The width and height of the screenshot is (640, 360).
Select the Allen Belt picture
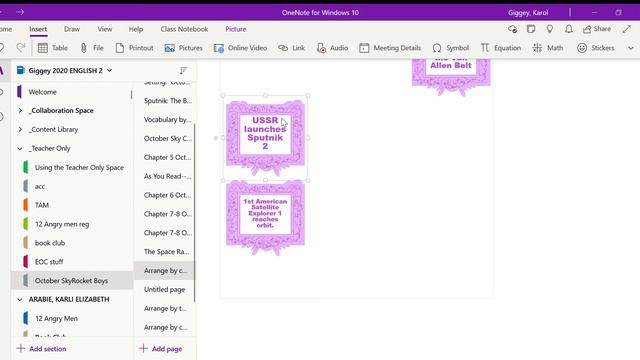(451, 77)
